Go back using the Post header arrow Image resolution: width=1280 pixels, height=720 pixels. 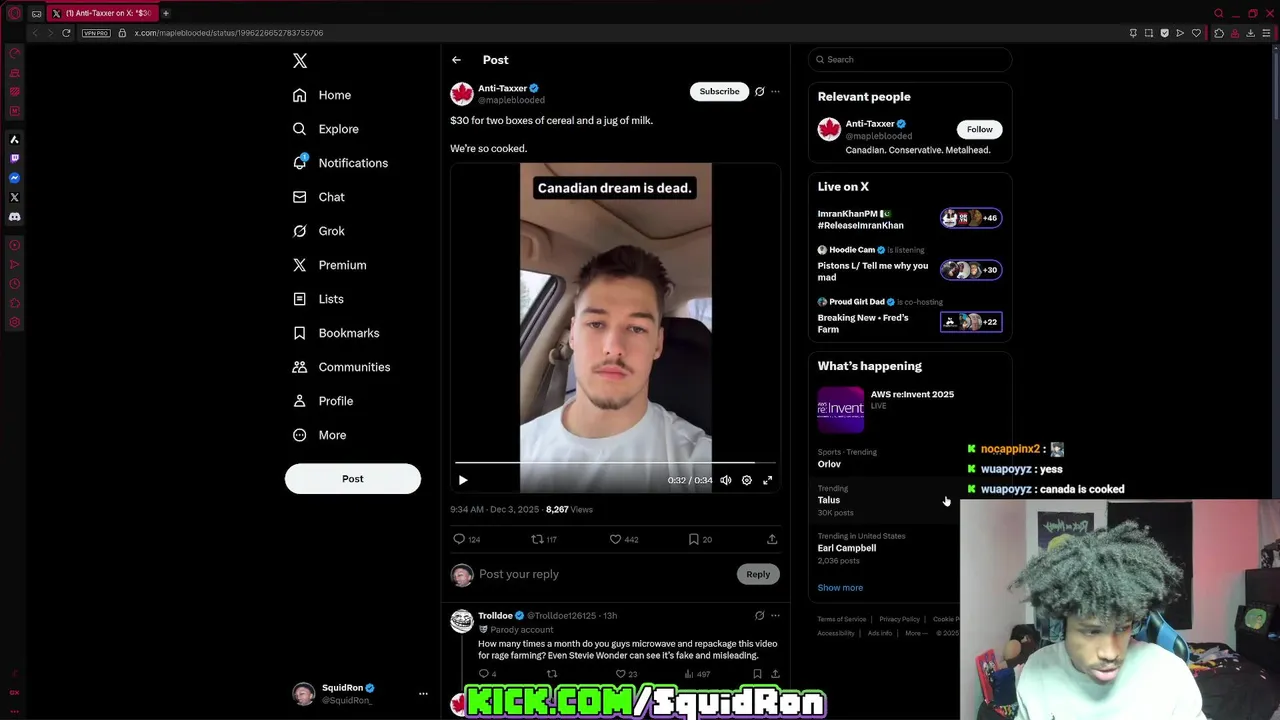click(456, 60)
